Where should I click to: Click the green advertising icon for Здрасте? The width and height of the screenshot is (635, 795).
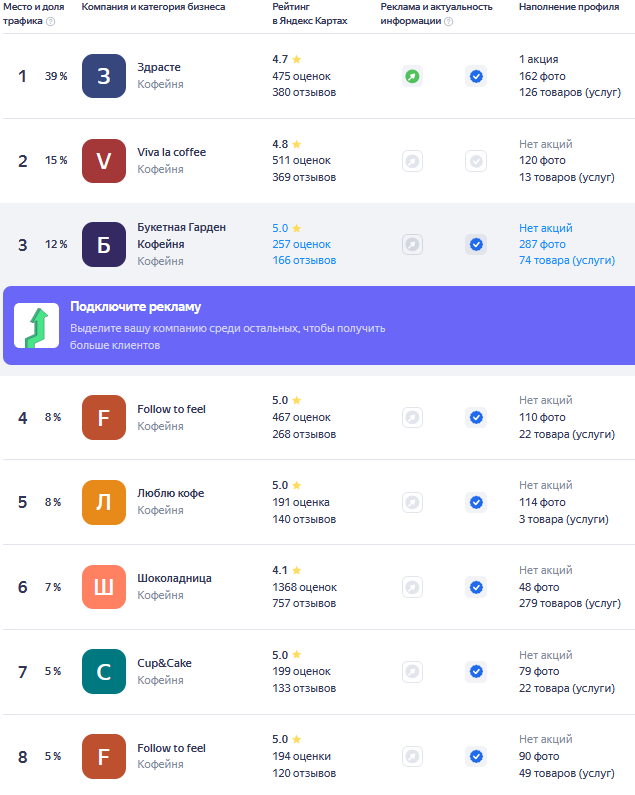(x=412, y=76)
